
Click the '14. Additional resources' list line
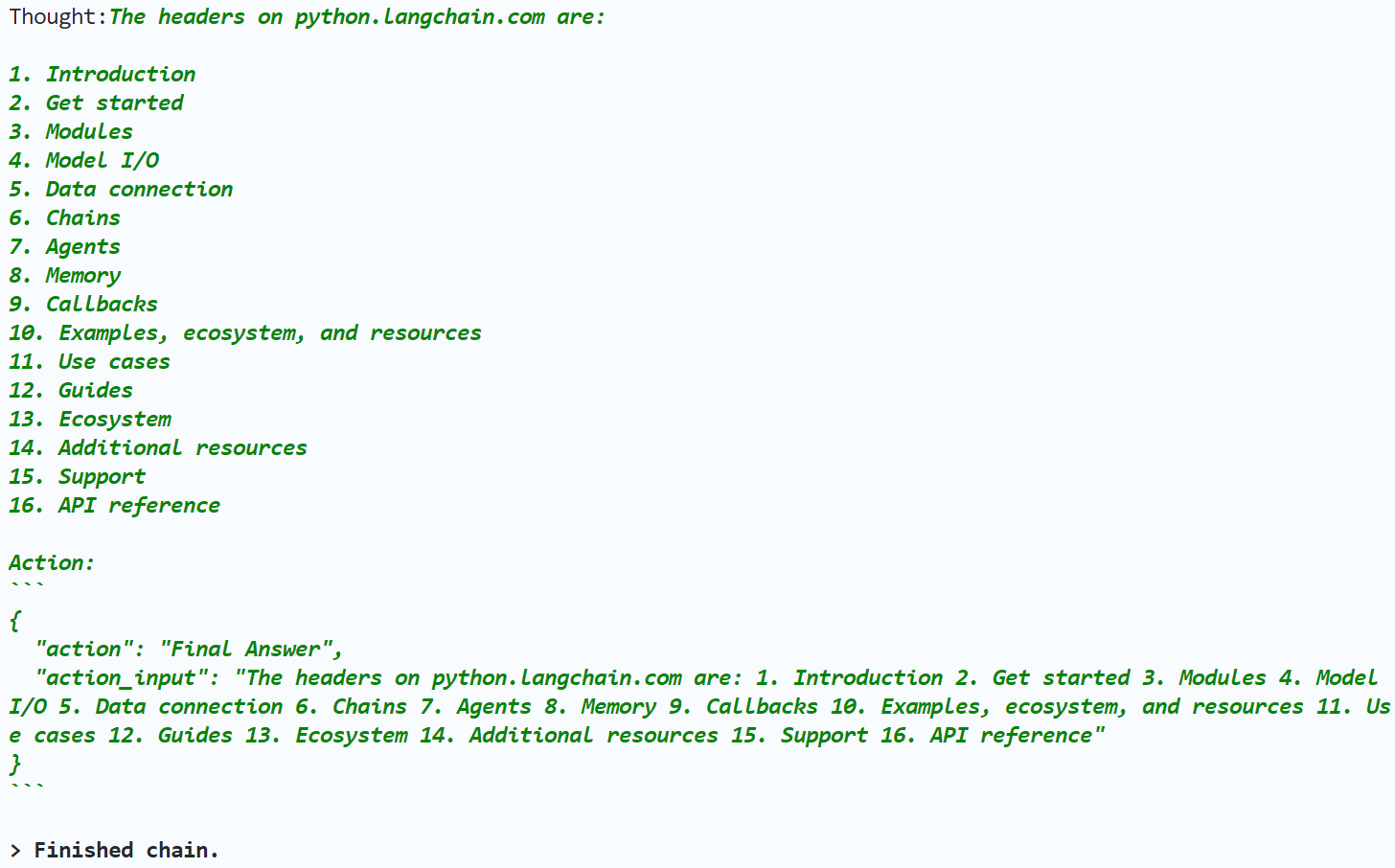(x=158, y=448)
